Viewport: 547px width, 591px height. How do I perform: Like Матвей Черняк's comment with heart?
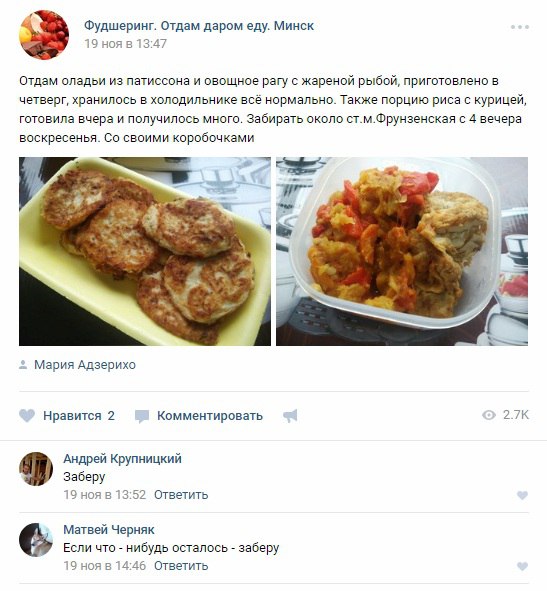[x=522, y=566]
